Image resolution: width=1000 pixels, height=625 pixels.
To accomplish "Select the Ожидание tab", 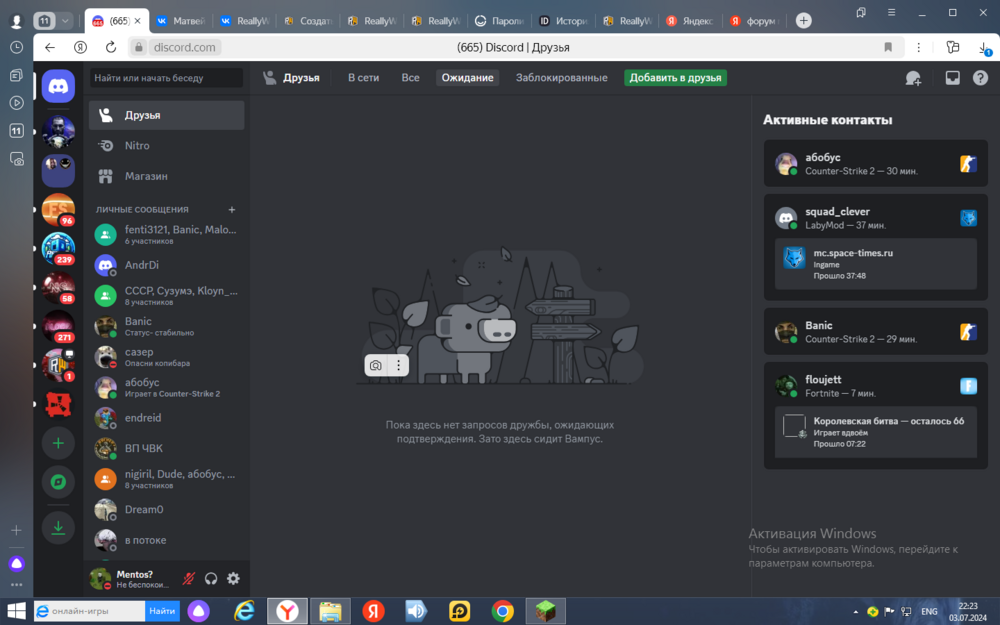I will tap(467, 78).
